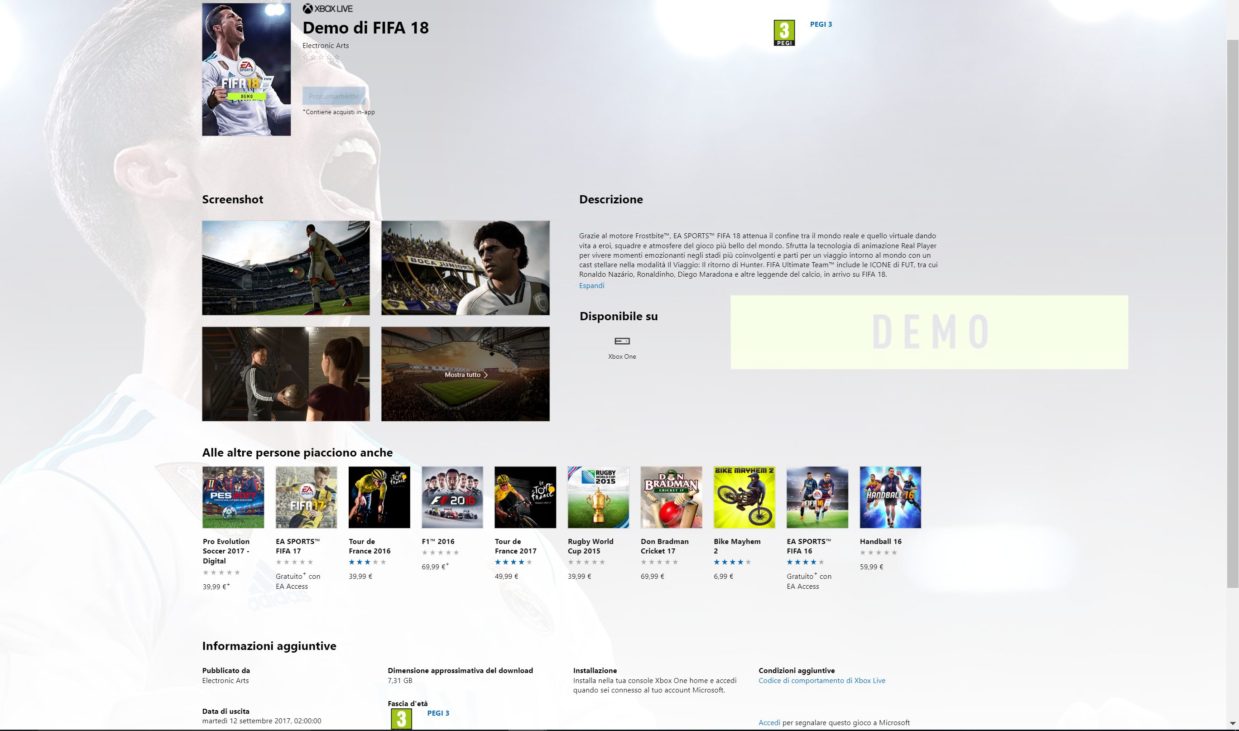Click 'Electronic Arts' under Pubblicato da
Viewport: 1239px width, 731px height.
(225, 680)
